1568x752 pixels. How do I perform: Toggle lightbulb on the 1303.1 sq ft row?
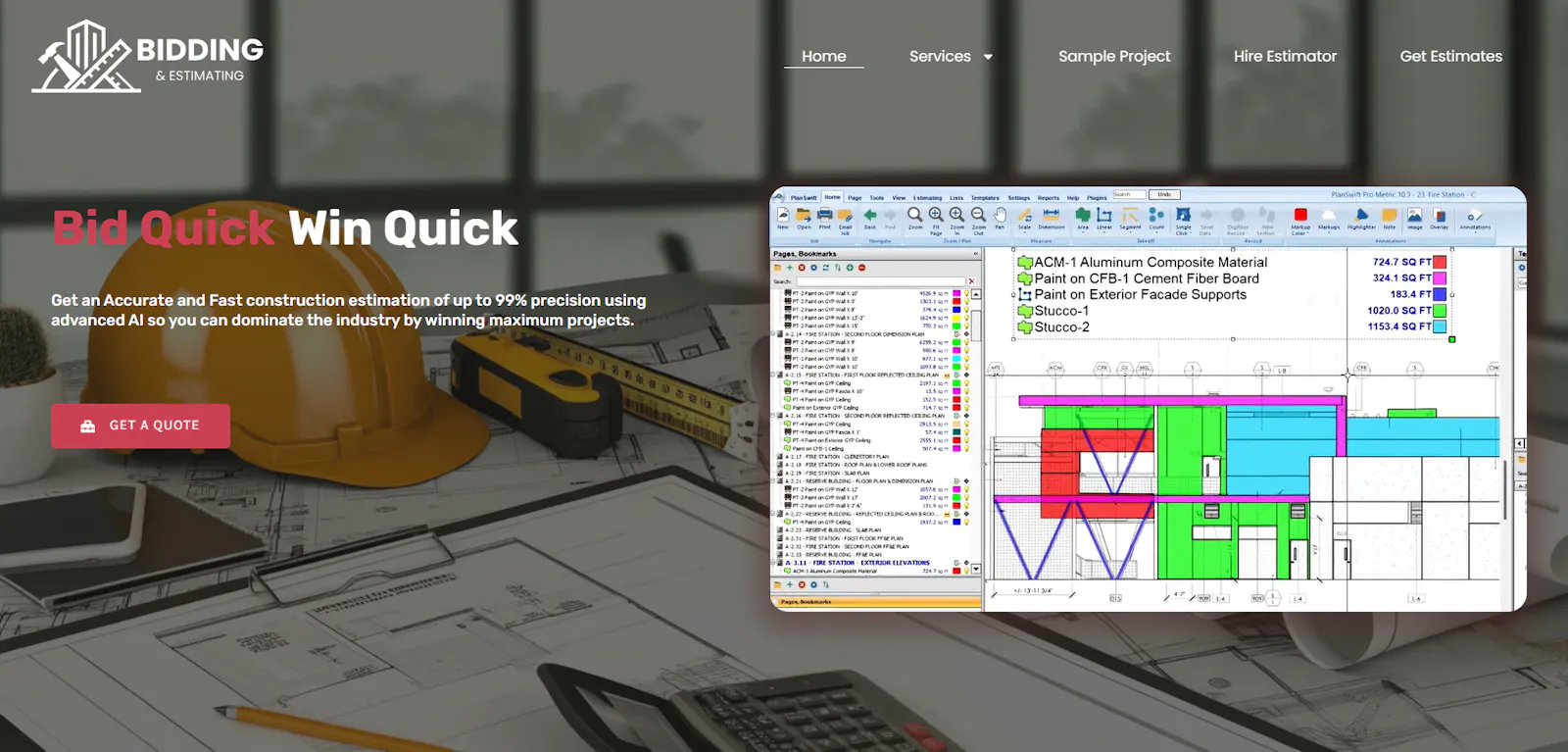tap(966, 301)
